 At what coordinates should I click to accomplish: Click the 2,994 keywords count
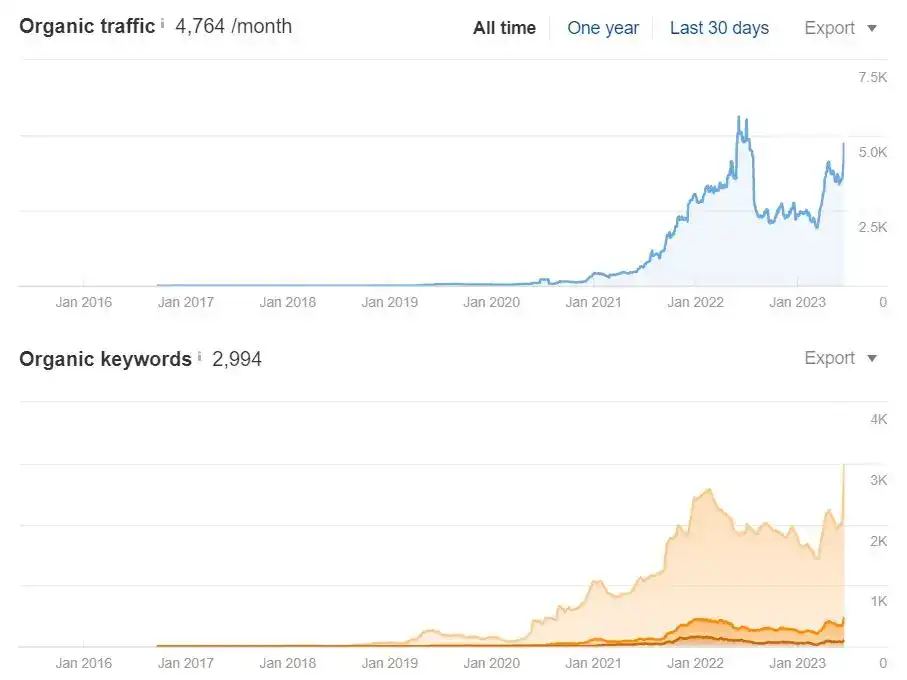point(237,359)
